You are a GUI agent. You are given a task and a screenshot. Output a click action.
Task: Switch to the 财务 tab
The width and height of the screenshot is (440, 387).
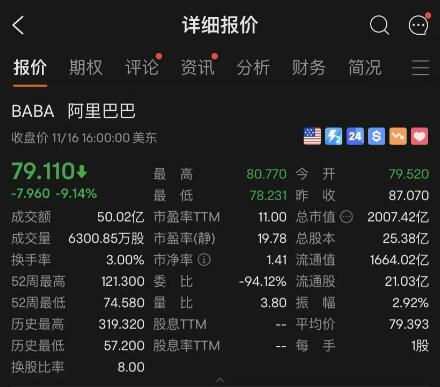pos(309,68)
